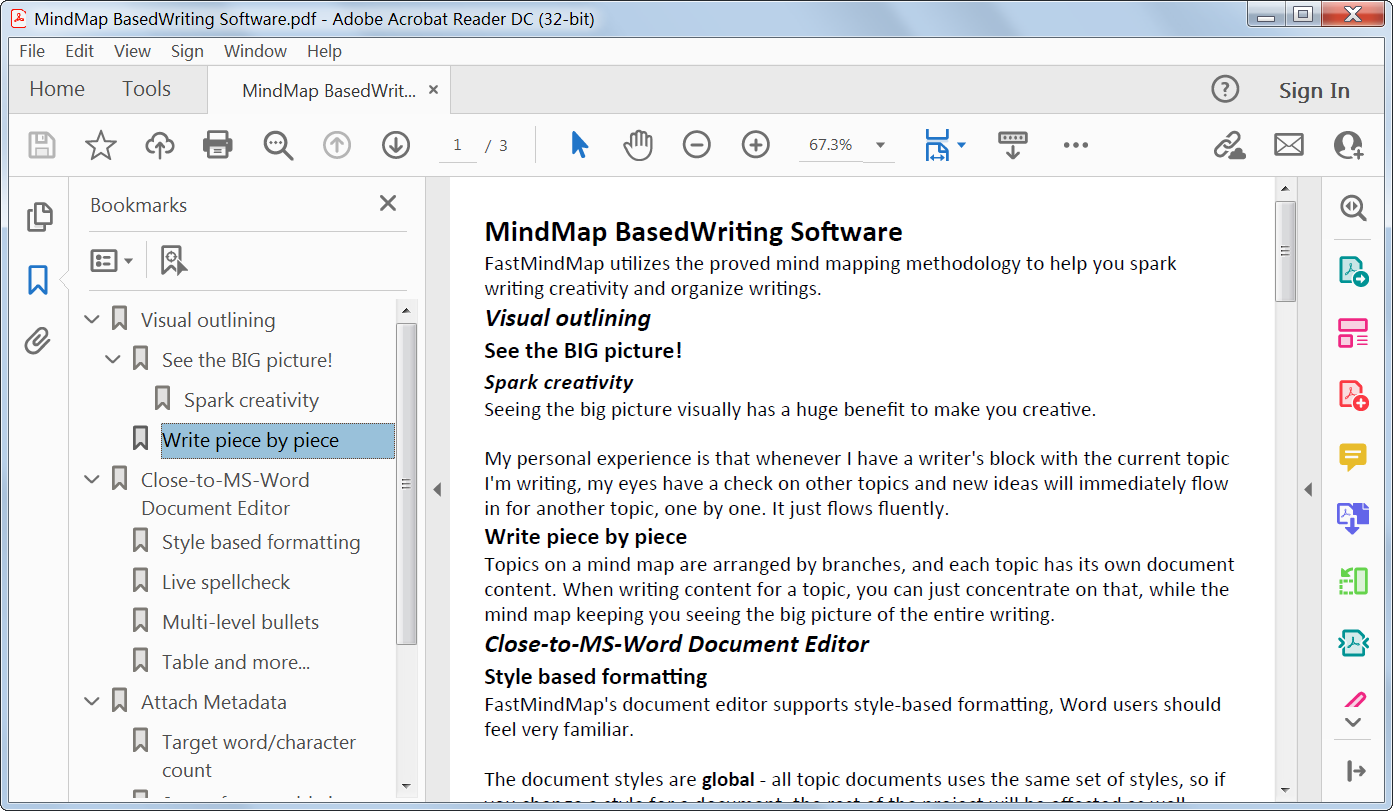
Task: Click the Save file icon
Action: click(x=41, y=145)
